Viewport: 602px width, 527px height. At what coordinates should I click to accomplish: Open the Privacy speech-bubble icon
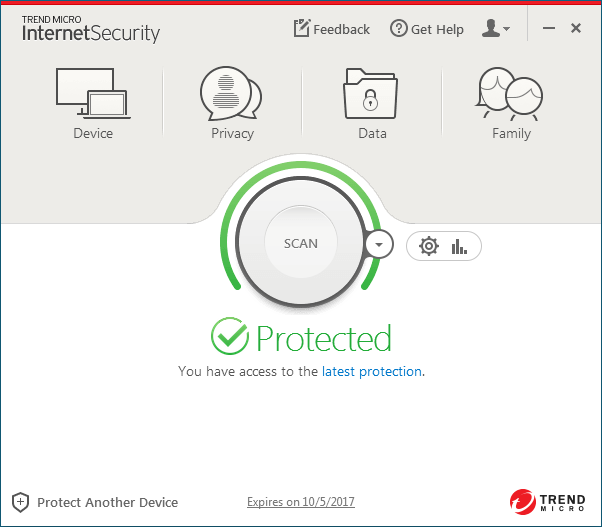pos(231,94)
